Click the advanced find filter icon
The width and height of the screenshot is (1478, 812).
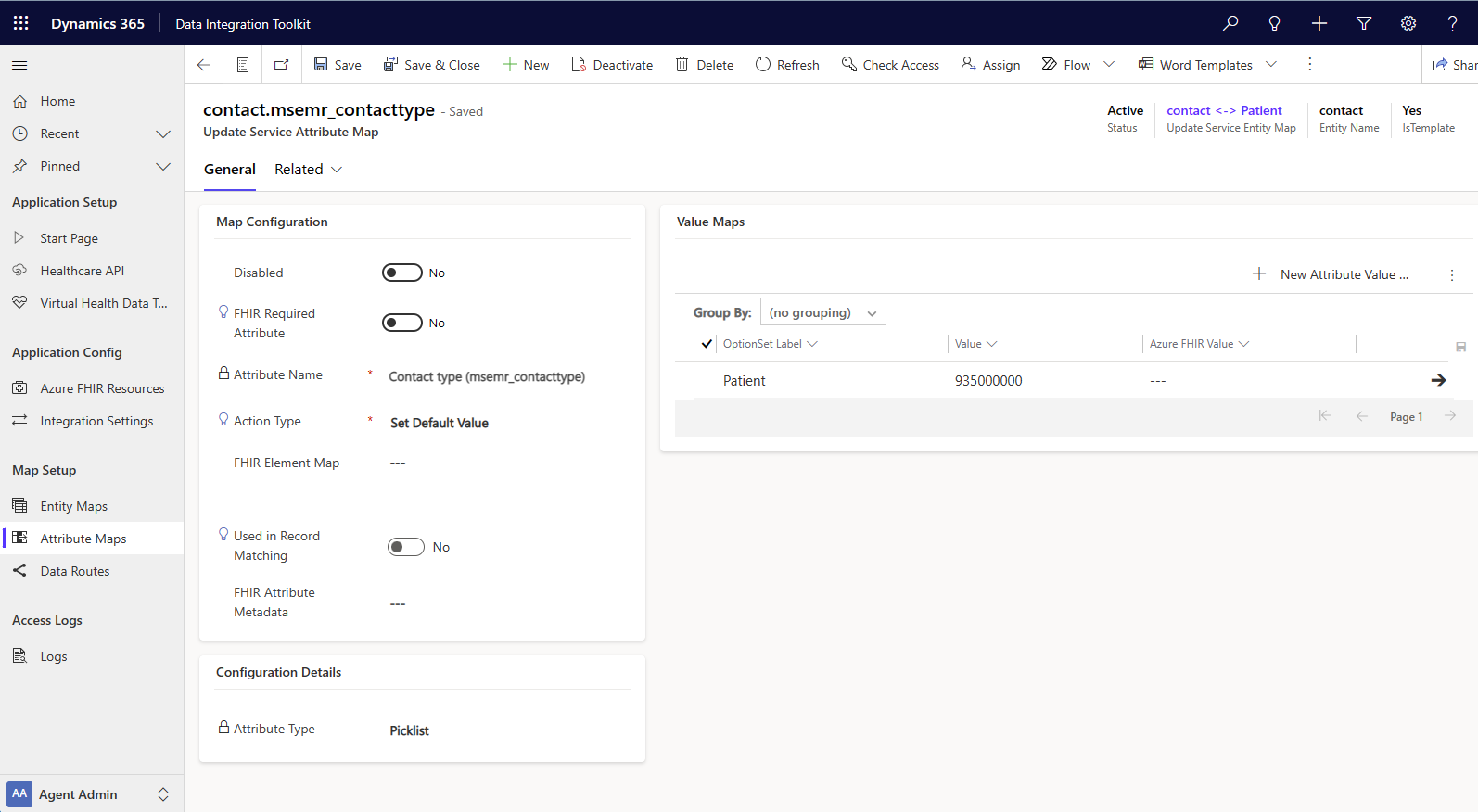point(1363,23)
